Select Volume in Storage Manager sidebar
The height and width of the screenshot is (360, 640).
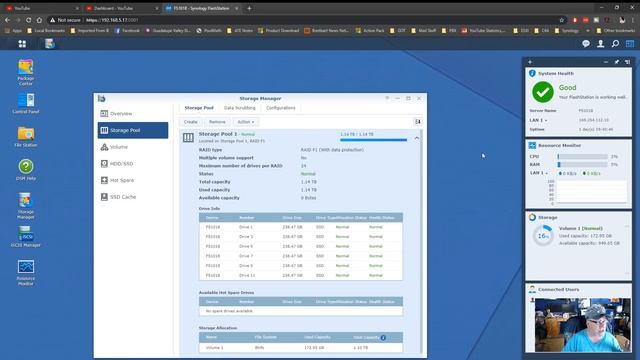point(133,147)
